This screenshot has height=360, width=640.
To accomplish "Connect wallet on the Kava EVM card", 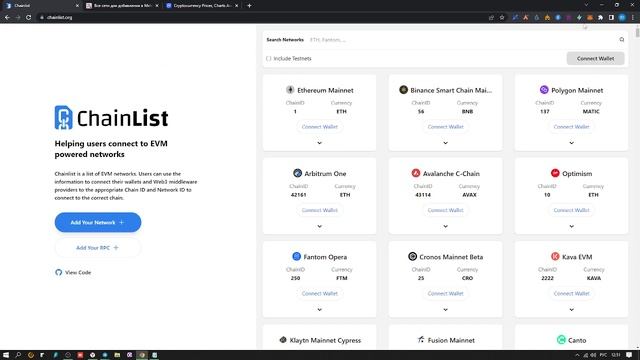I will (x=571, y=293).
